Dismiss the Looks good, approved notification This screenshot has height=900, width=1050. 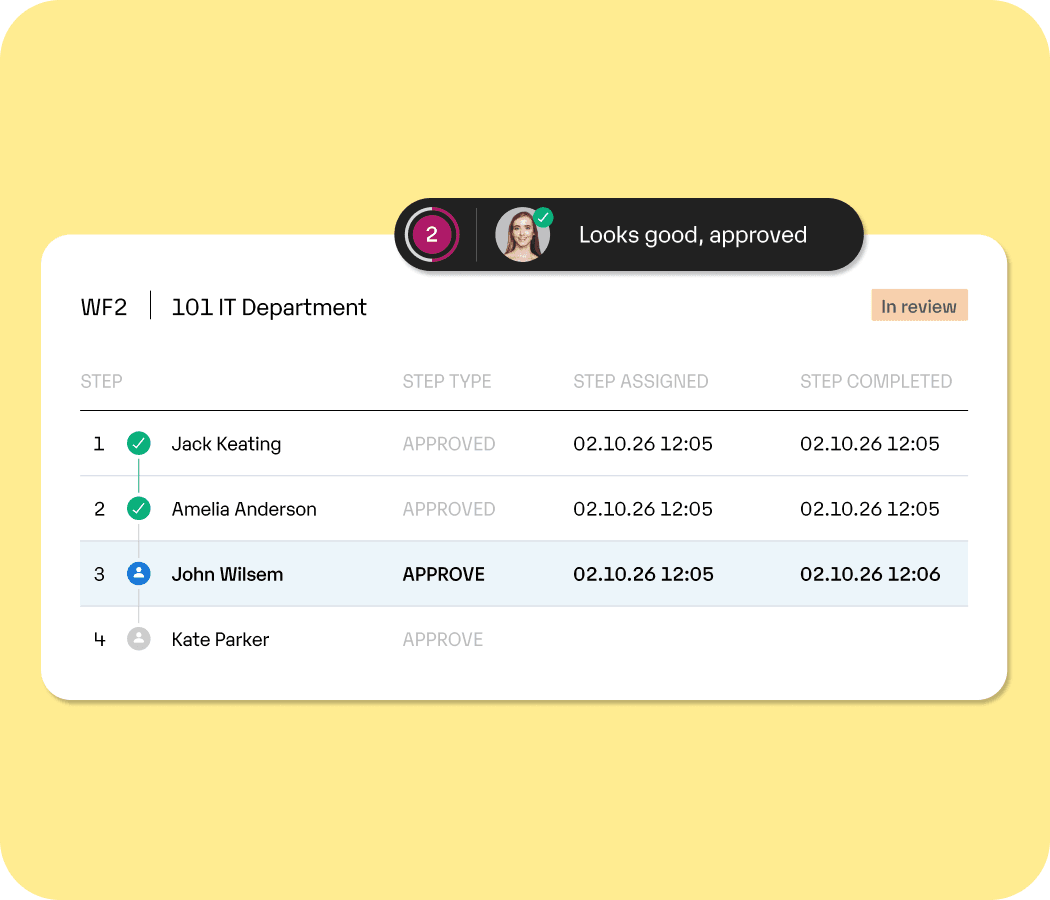click(x=694, y=234)
